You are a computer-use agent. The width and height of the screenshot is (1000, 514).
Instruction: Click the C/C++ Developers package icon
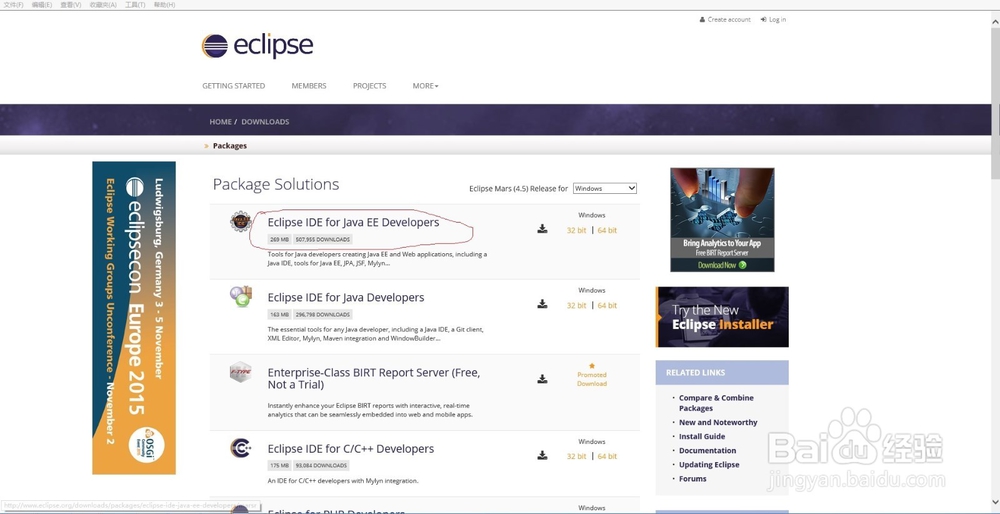pyautogui.click(x=241, y=448)
